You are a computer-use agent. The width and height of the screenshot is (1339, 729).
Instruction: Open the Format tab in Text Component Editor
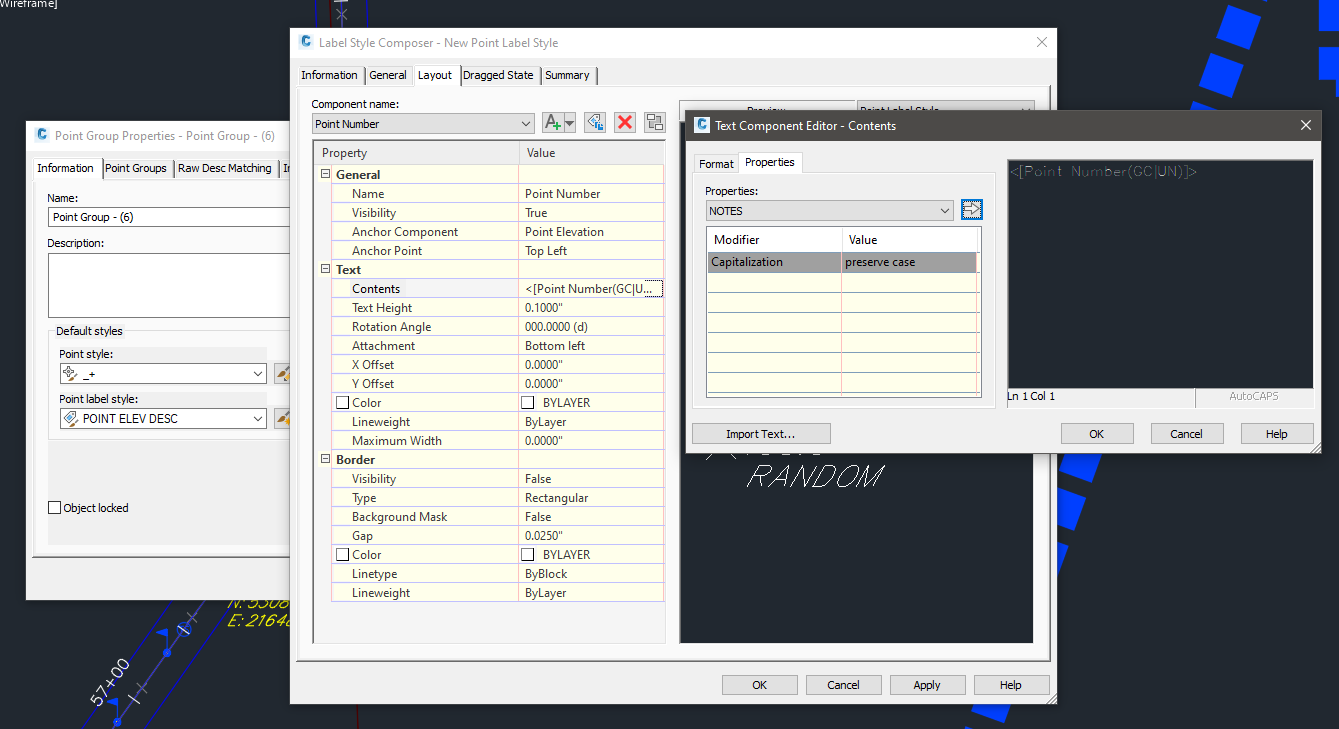[716, 163]
